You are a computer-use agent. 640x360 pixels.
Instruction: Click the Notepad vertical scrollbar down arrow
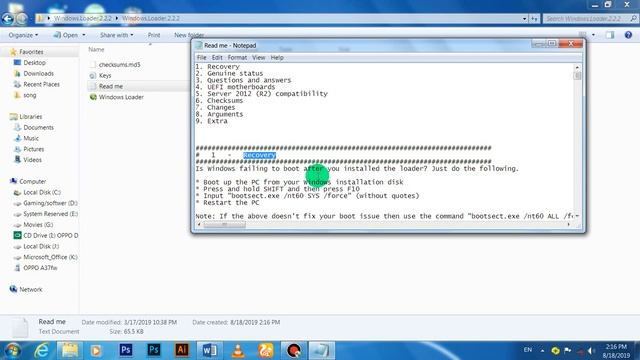(577, 216)
